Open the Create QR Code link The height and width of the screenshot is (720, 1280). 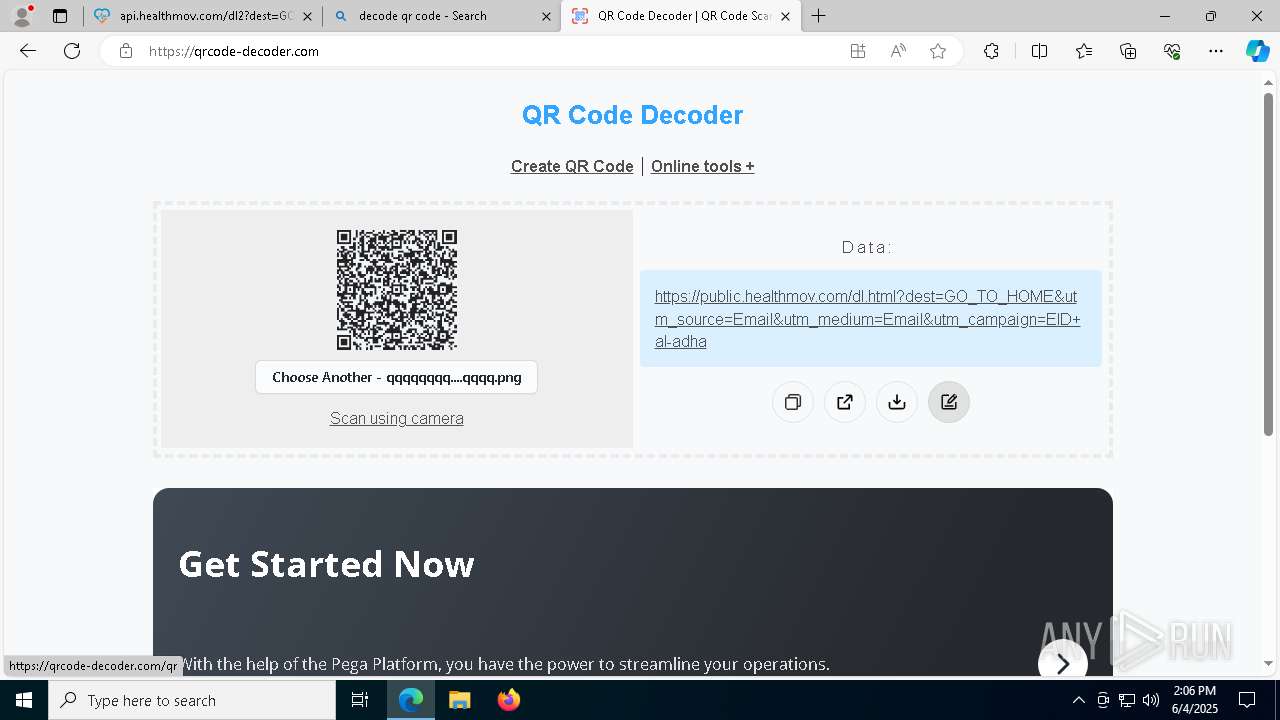coord(572,166)
